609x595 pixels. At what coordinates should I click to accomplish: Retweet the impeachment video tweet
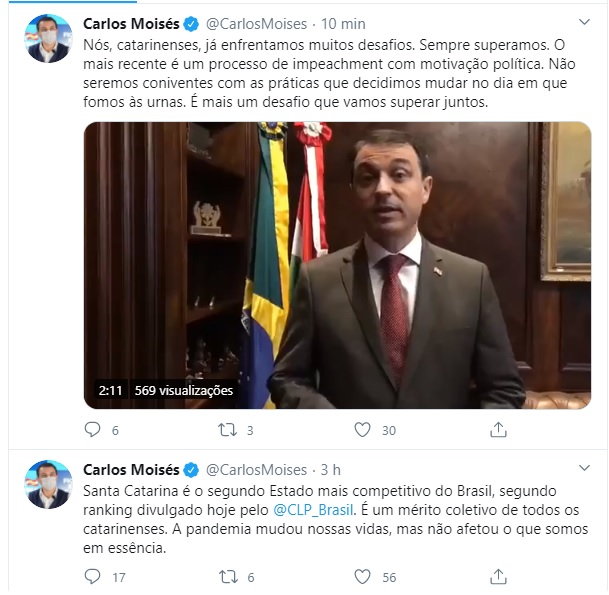click(x=228, y=430)
